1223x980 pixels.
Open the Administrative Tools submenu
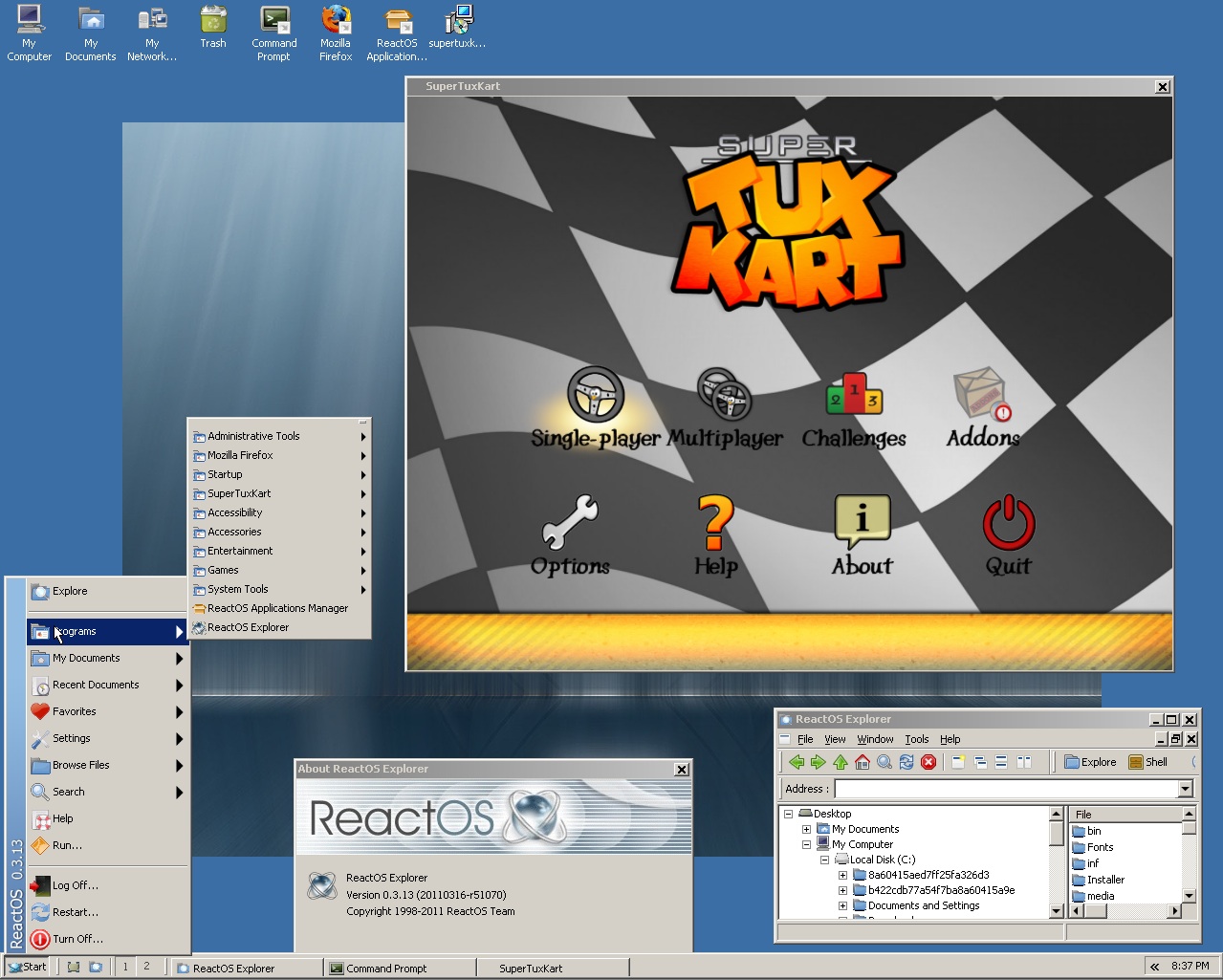[279, 436]
